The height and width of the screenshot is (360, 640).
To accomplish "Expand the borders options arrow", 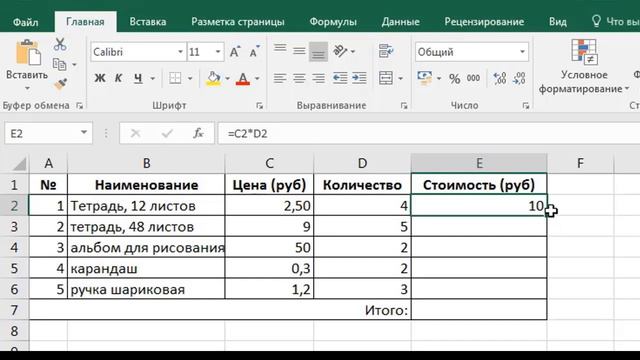I will pyautogui.click(x=190, y=78).
